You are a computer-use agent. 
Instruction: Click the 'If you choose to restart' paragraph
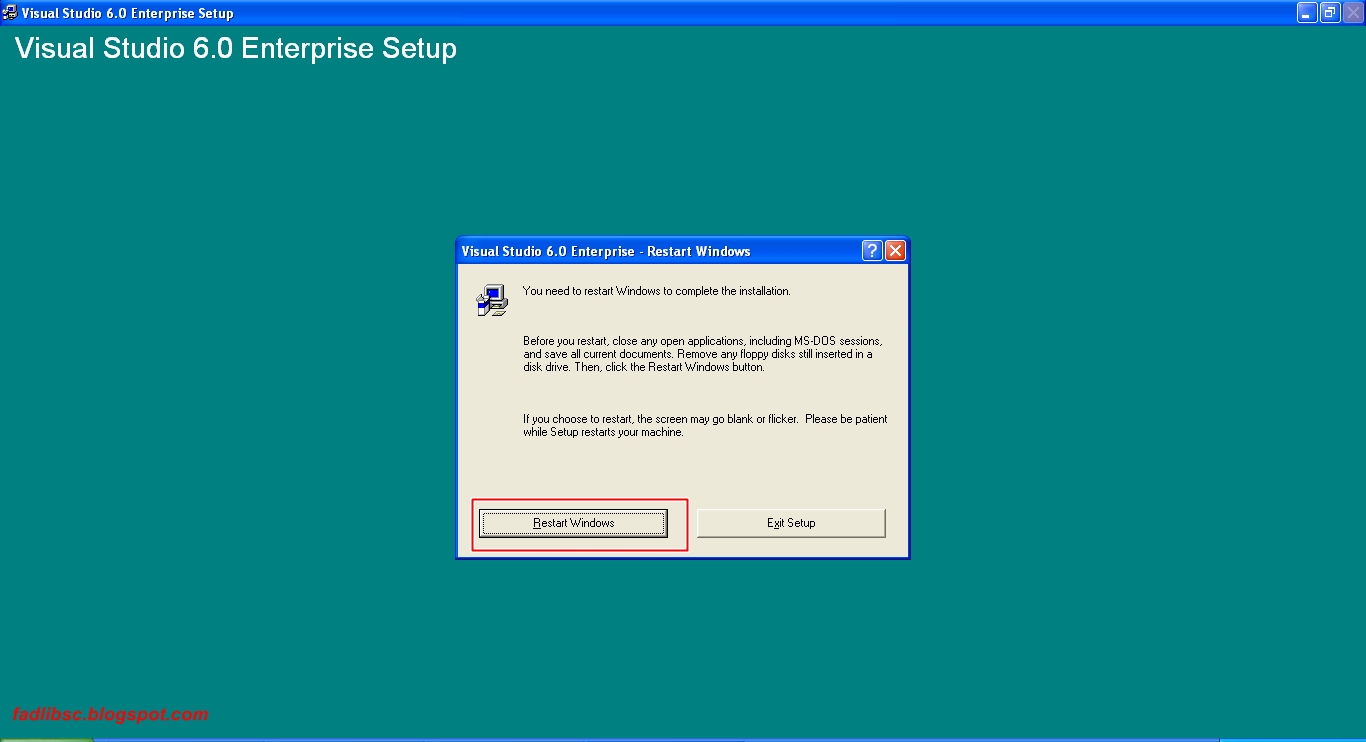tap(705, 425)
